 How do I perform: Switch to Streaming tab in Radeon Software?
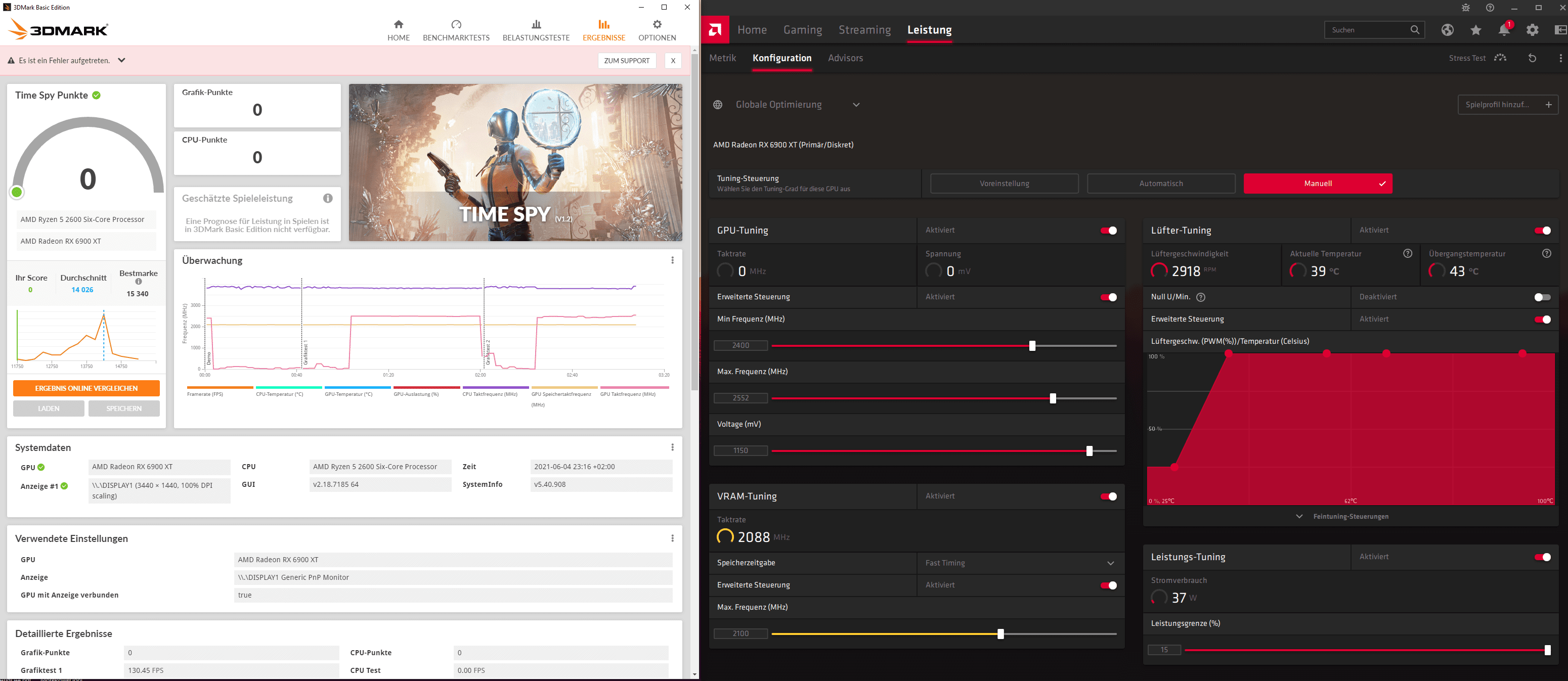point(864,30)
